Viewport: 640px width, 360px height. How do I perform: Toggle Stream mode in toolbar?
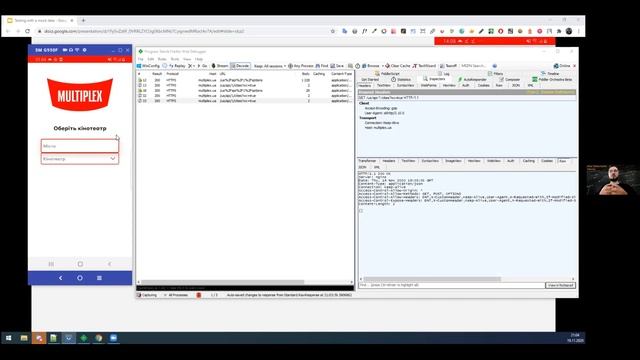coord(220,66)
